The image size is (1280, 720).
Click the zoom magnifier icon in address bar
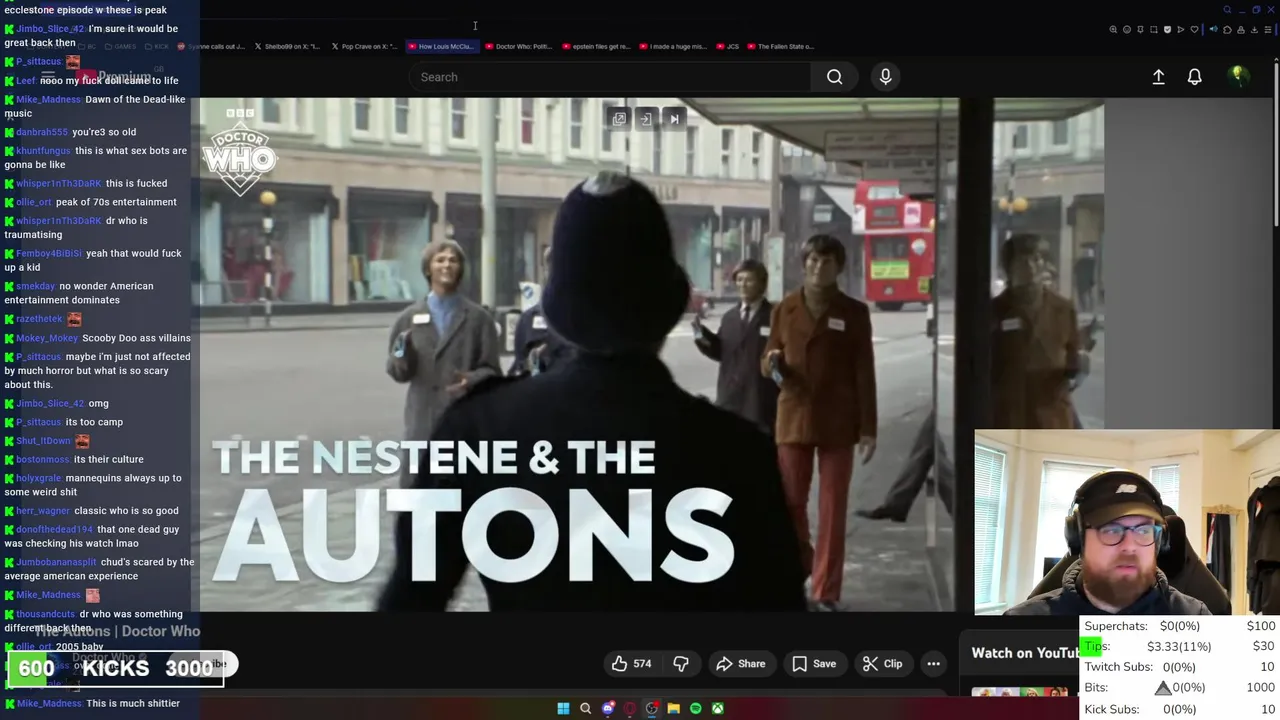tap(1113, 30)
